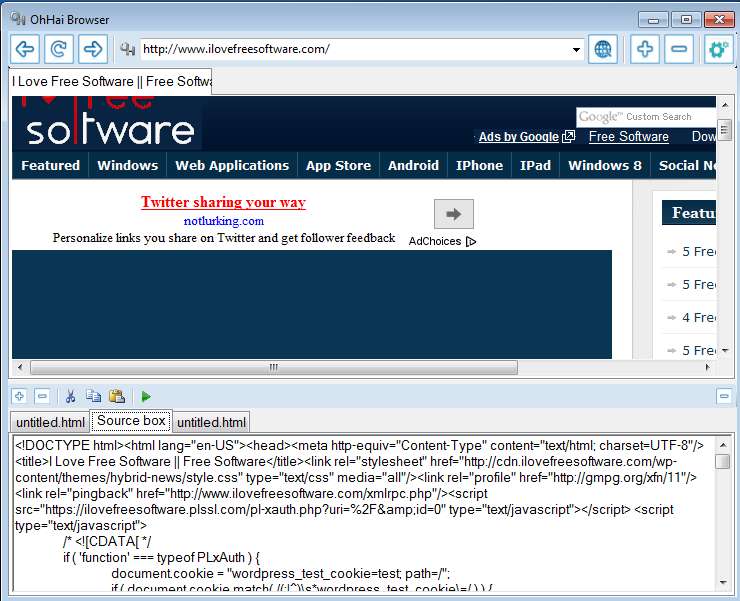
Task: Click the Free Software link
Action: click(629, 136)
